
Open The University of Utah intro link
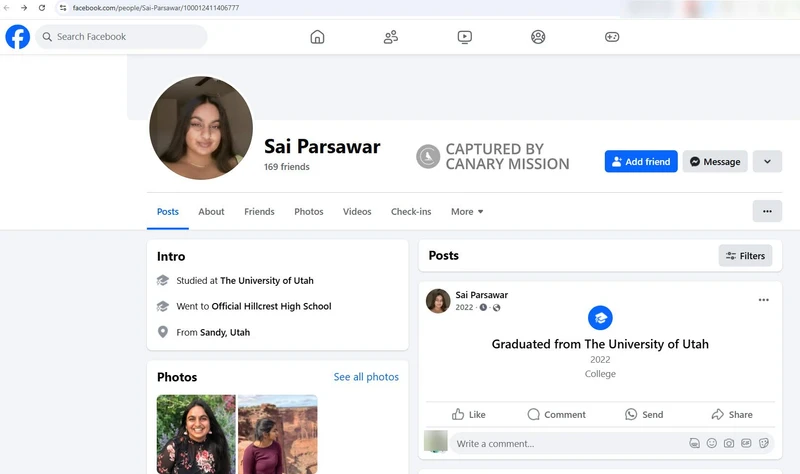(x=267, y=281)
